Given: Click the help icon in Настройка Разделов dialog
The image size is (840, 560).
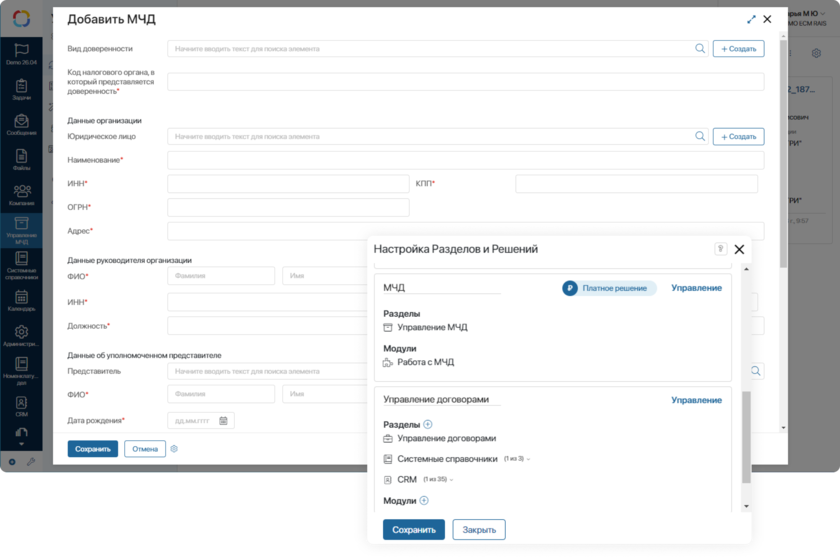Looking at the screenshot, I should point(719,249).
